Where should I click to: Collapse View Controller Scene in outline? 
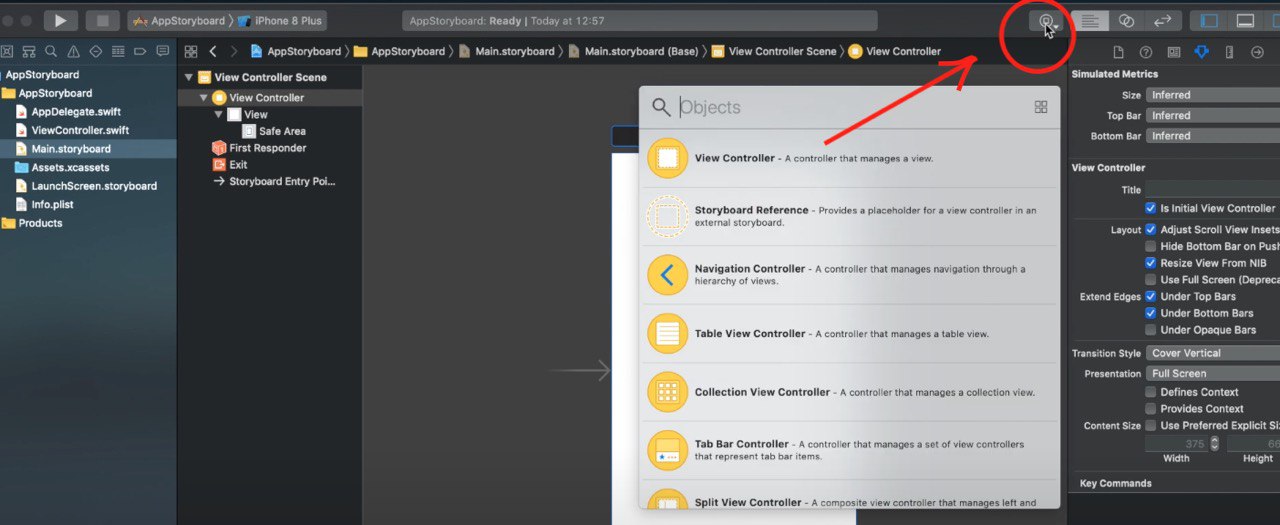tap(188, 77)
